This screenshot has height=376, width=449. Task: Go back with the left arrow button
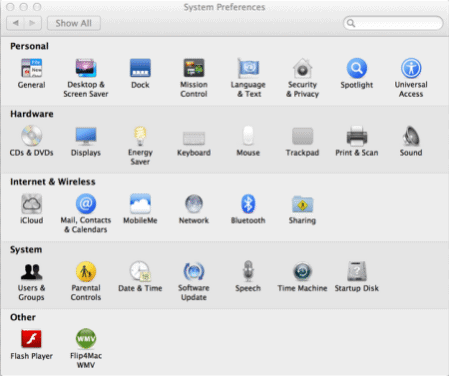pyautogui.click(x=15, y=23)
